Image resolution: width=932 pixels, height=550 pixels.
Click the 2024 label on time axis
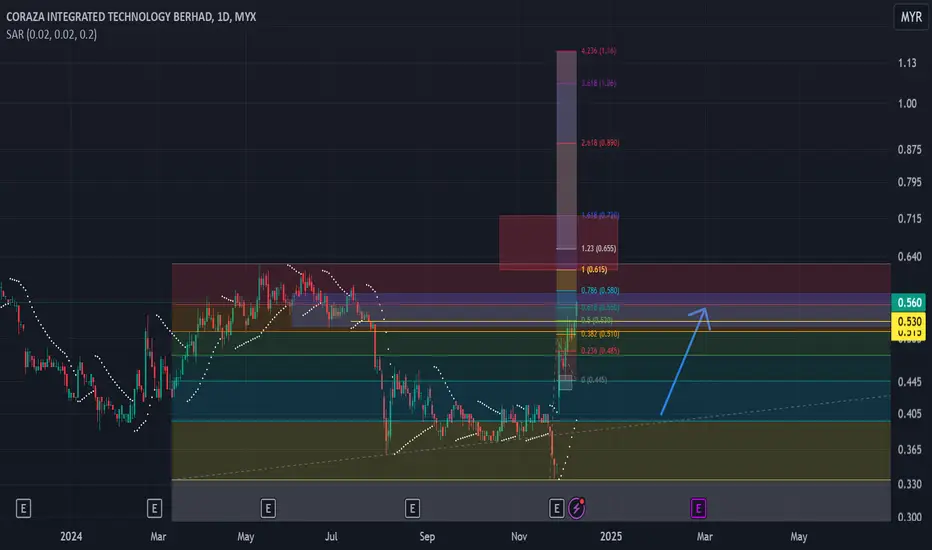[x=71, y=536]
